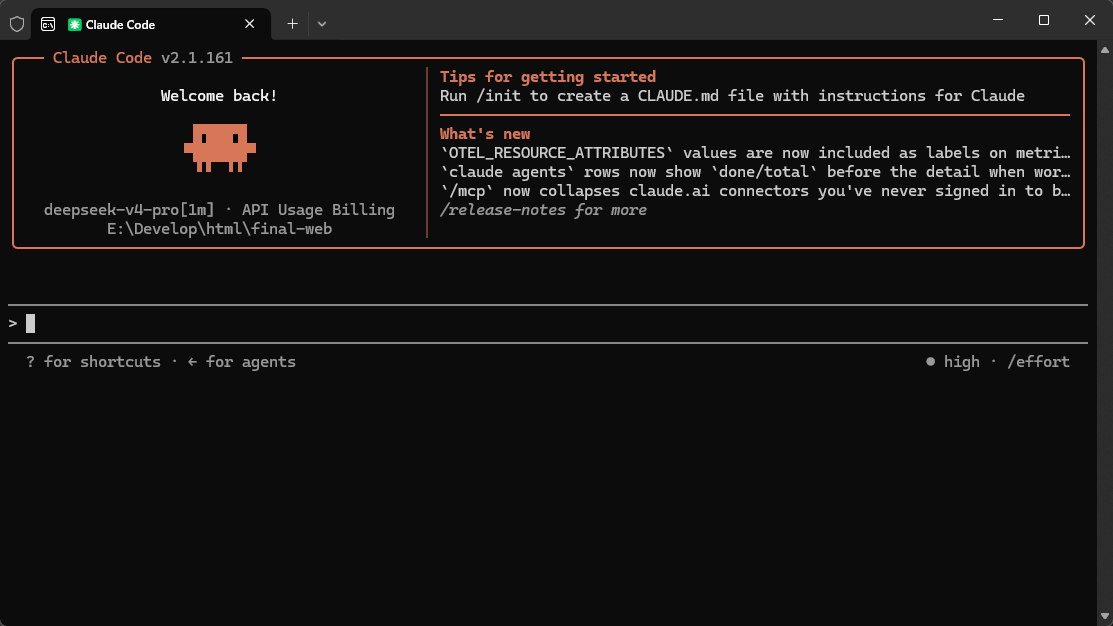Click the /release-notes for more text
Screen dimensions: 1113x626
tap(543, 210)
